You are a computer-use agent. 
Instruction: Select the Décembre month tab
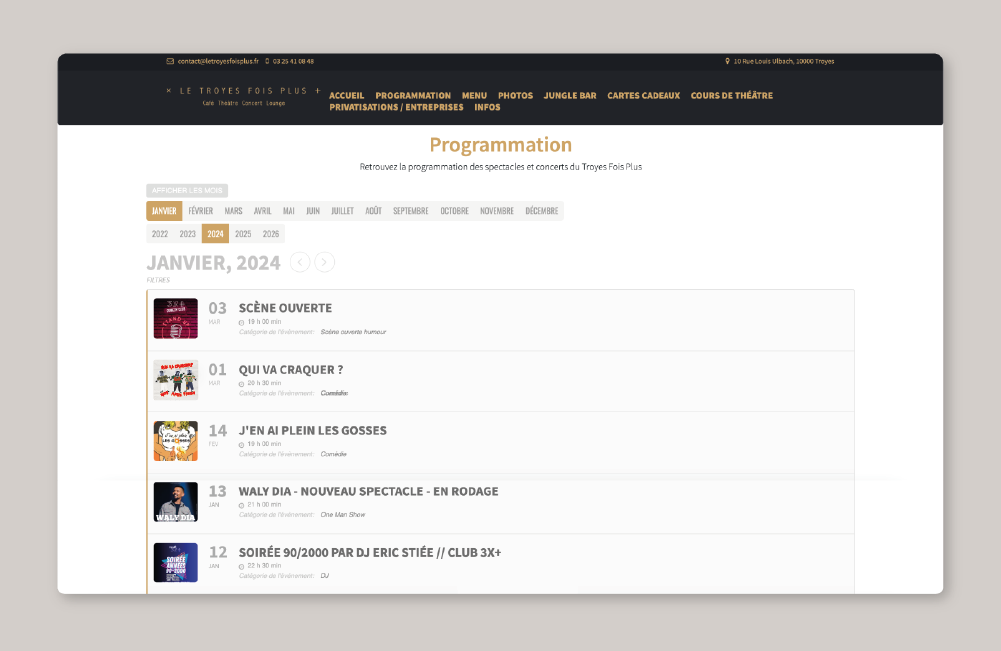[x=541, y=211]
